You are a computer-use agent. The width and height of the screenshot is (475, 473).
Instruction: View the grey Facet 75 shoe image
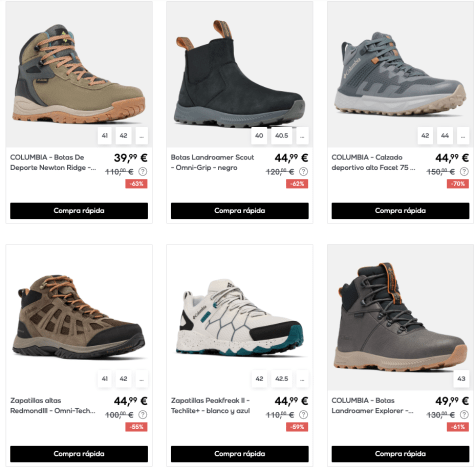click(400, 74)
